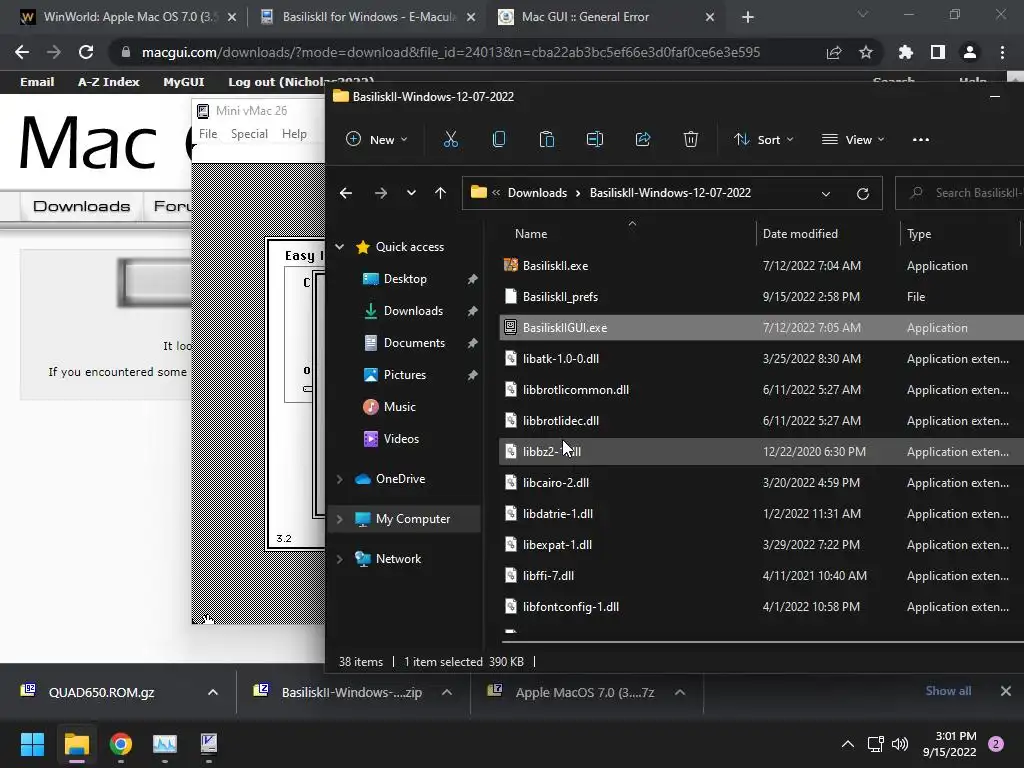Show hidden tray icons

point(848,744)
